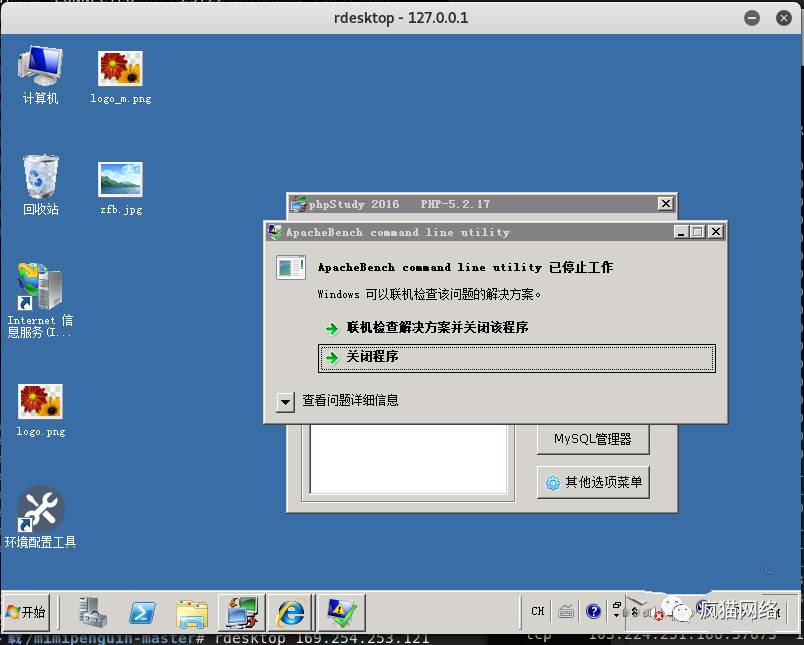Screen dimensions: 804x645
Task: Open Internet Explorer from the taskbar
Action: pos(291,612)
